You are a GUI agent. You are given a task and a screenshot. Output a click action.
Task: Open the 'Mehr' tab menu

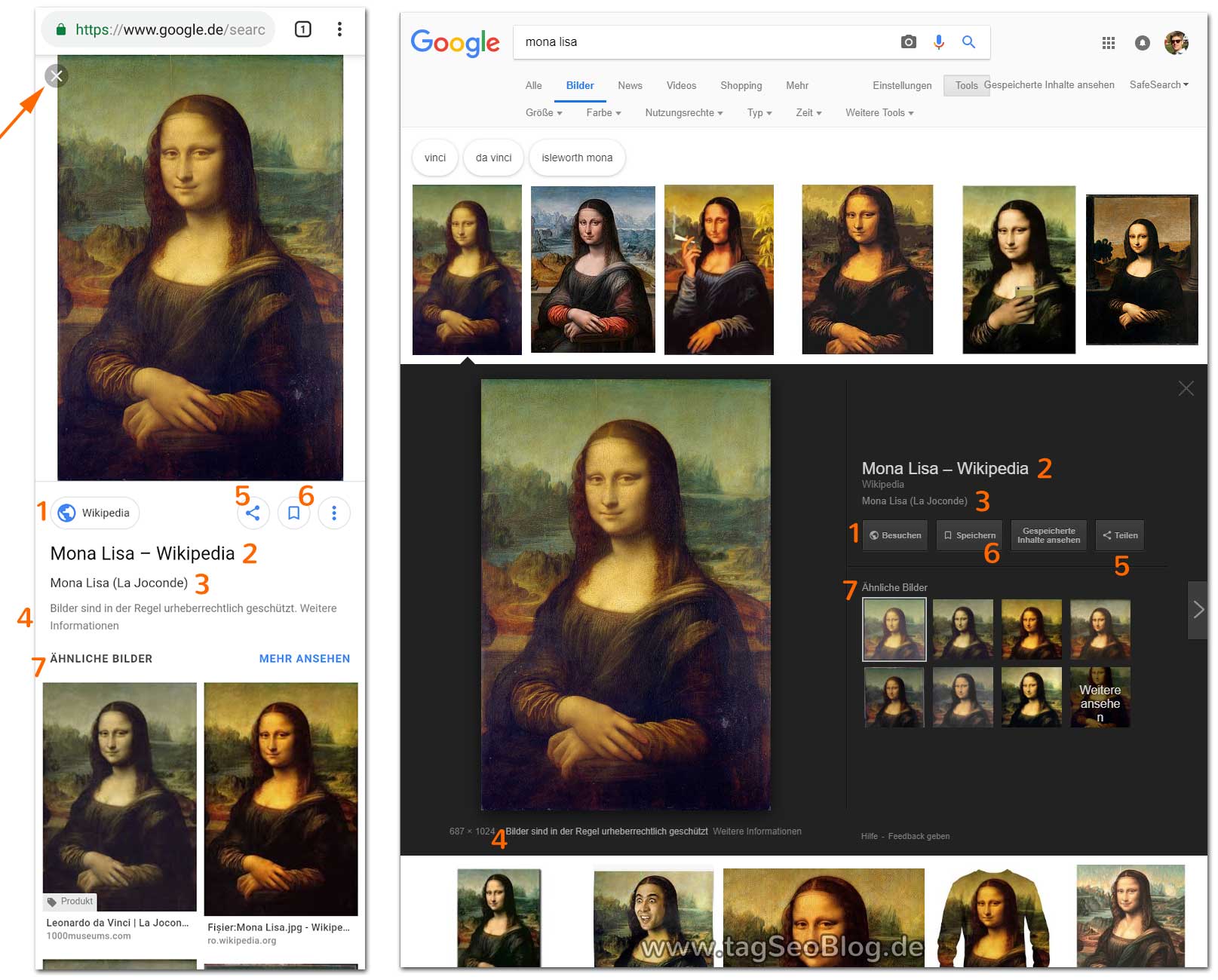point(796,85)
